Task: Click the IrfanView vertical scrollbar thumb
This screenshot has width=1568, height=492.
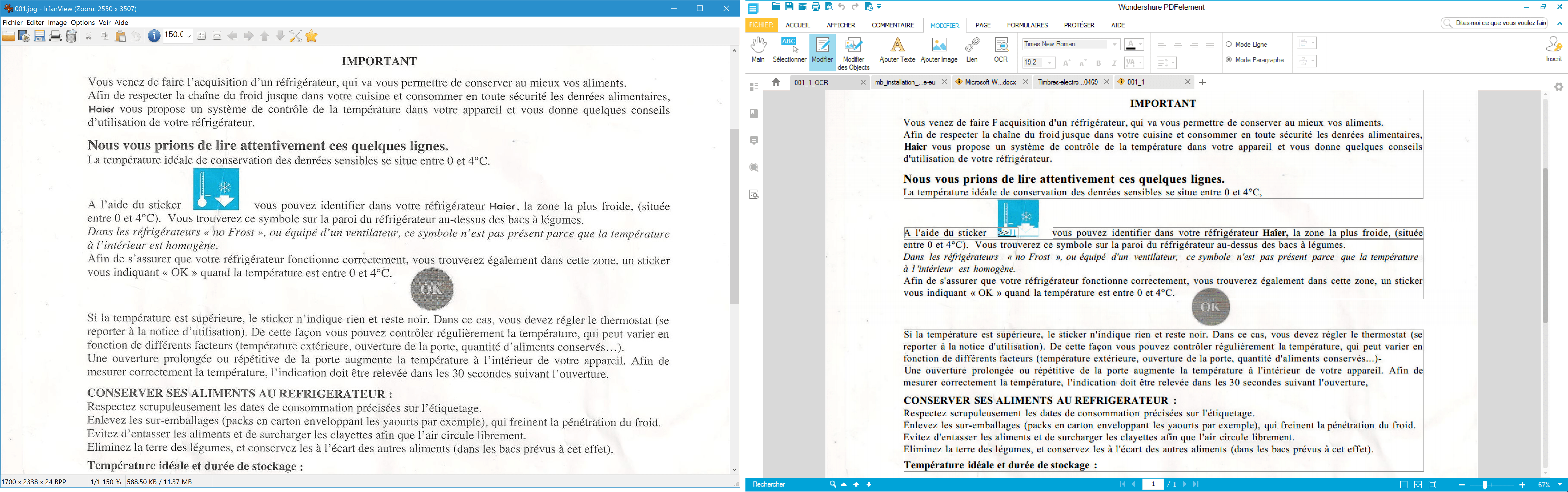Action: click(x=734, y=216)
